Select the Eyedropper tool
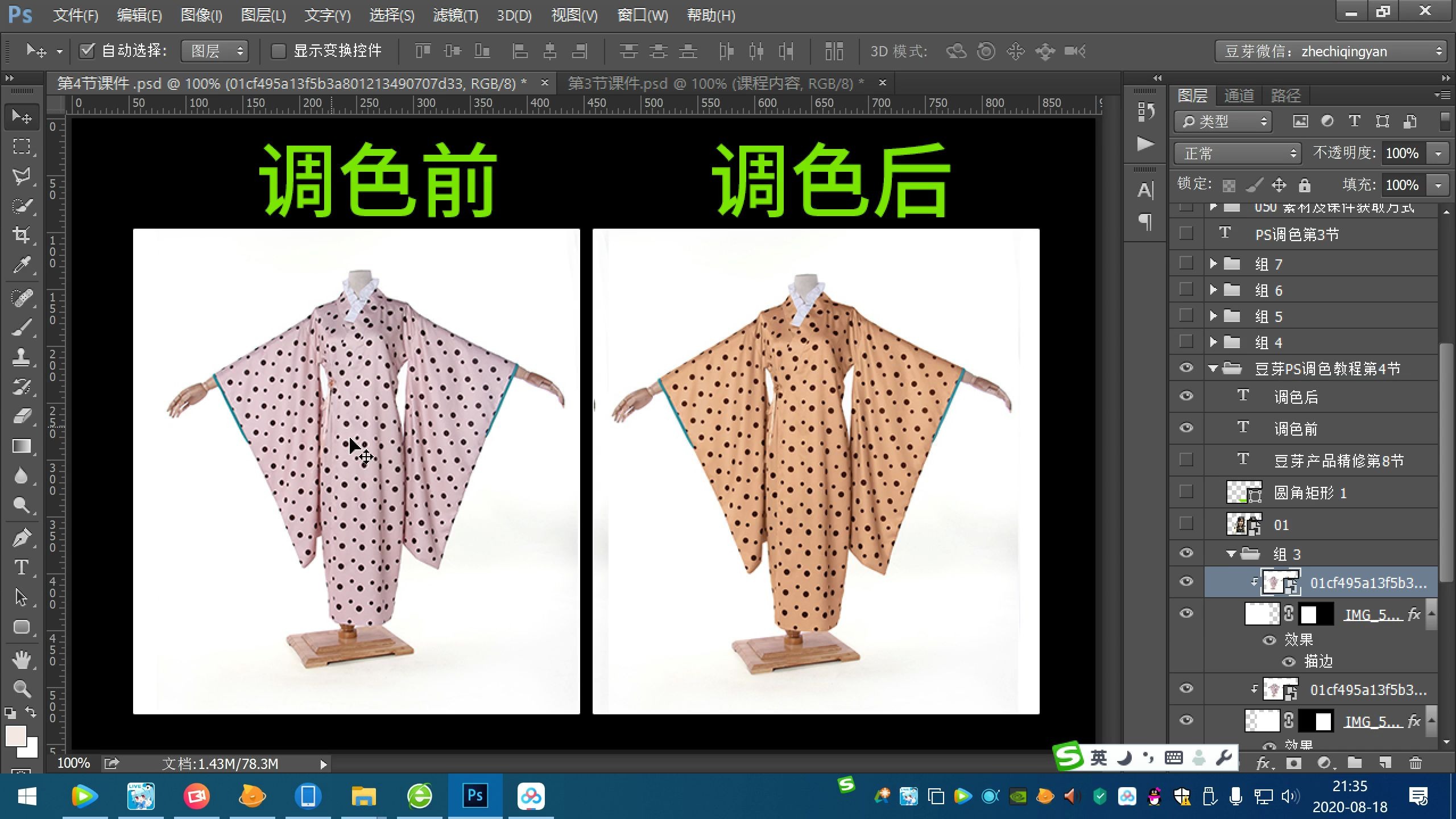The height and width of the screenshot is (819, 1456). point(22,264)
